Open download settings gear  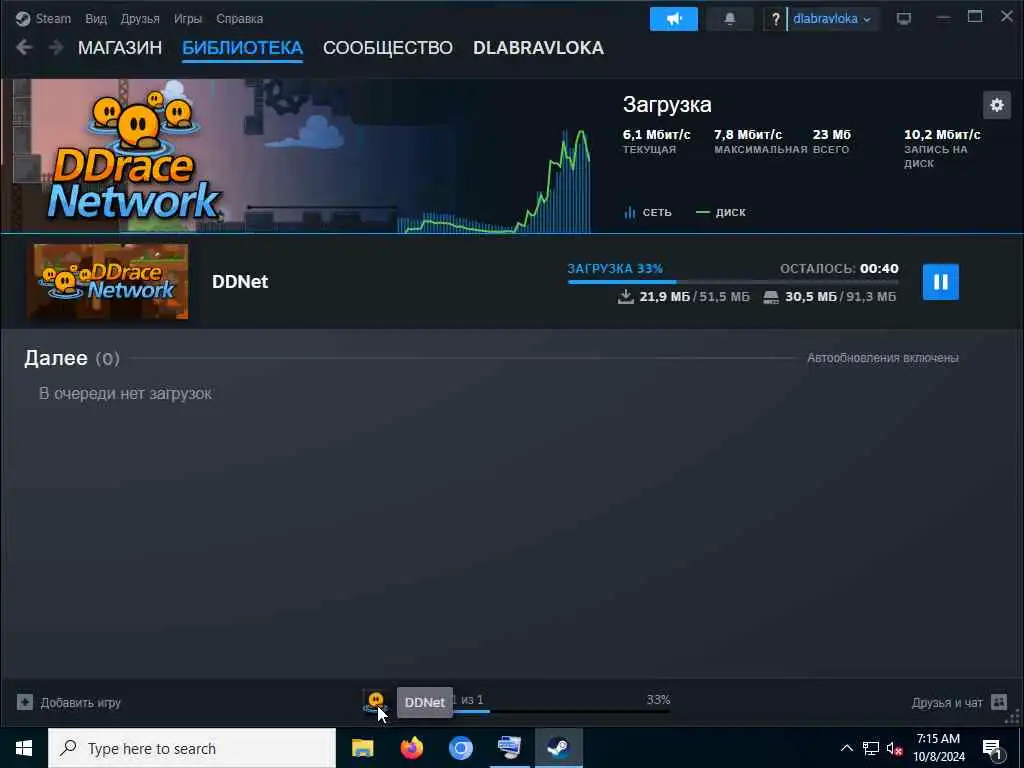[997, 104]
